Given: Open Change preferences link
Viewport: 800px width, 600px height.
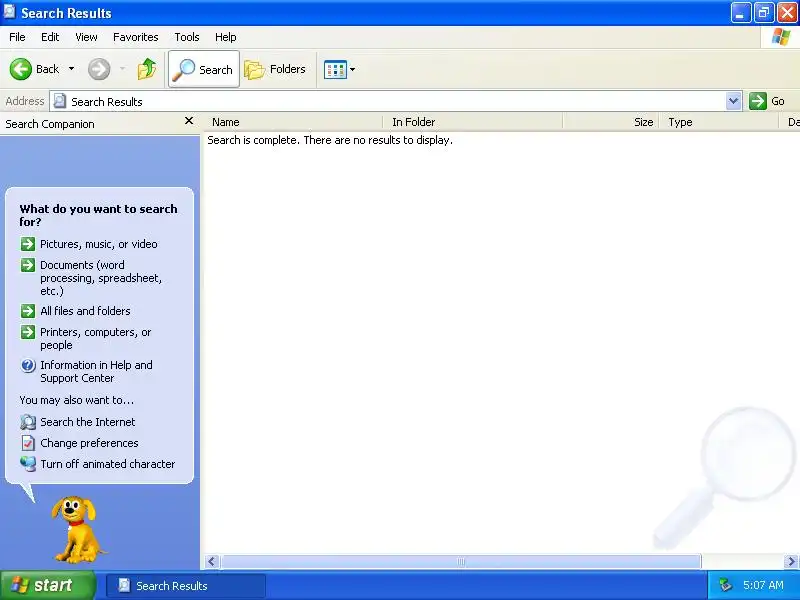Looking at the screenshot, I should (89, 443).
